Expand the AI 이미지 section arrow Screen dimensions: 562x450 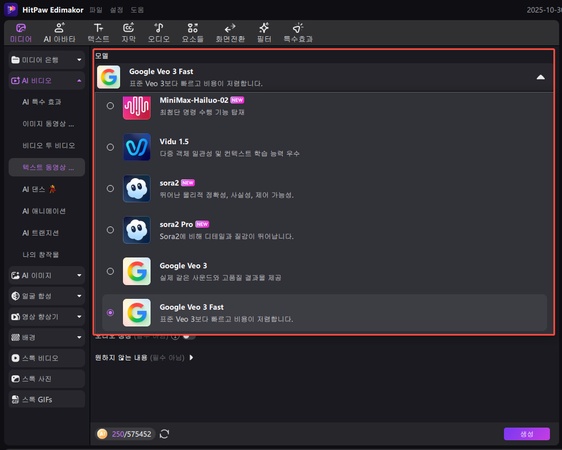(x=79, y=275)
